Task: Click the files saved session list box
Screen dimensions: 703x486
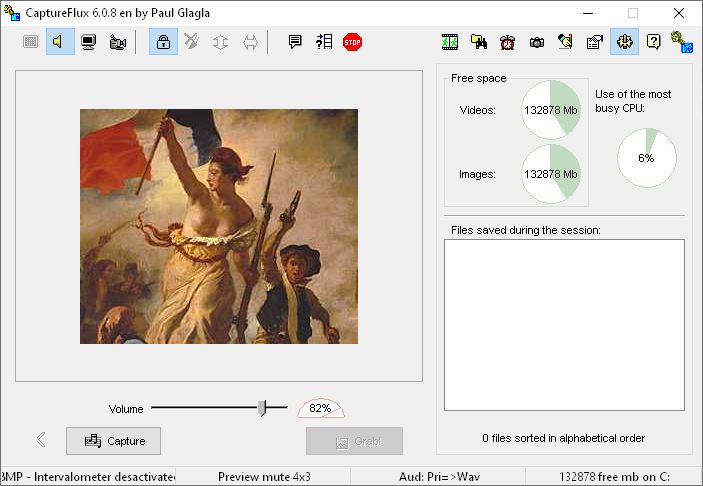Action: [564, 325]
